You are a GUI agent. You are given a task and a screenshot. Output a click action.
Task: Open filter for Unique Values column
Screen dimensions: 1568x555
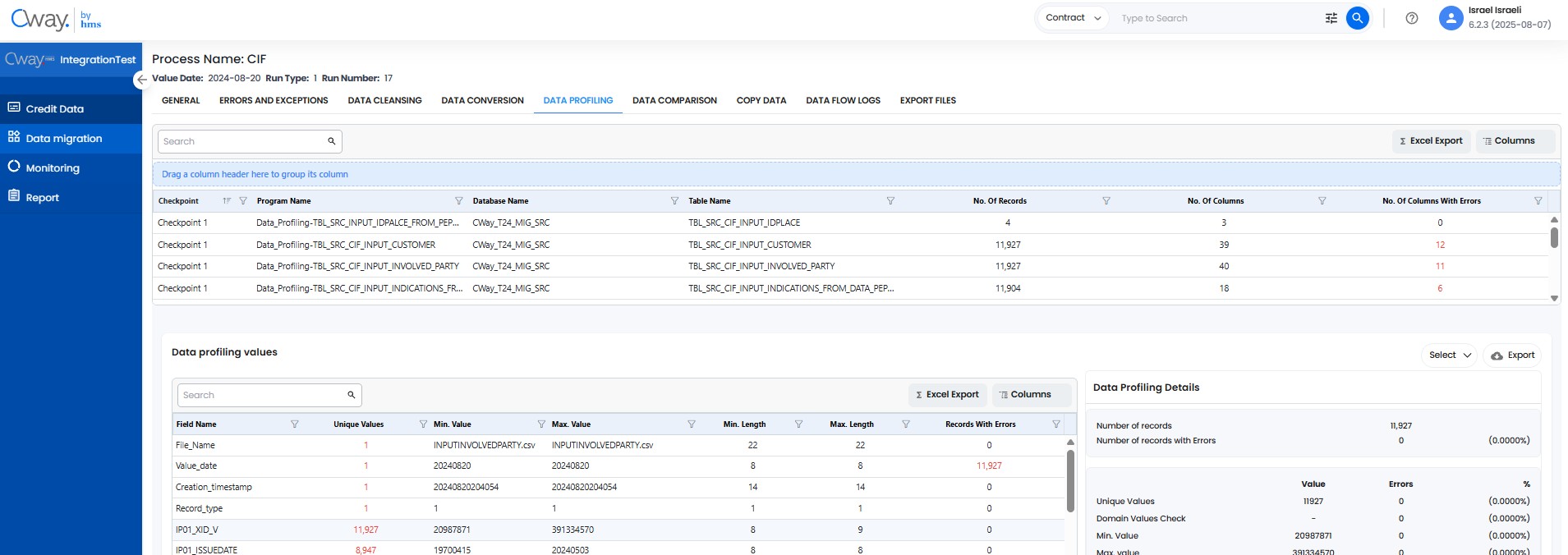423,424
